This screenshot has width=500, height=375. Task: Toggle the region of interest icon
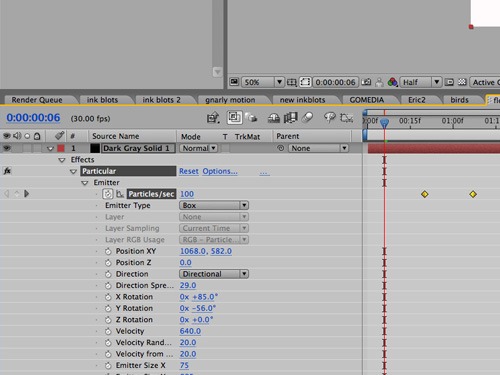click(305, 82)
